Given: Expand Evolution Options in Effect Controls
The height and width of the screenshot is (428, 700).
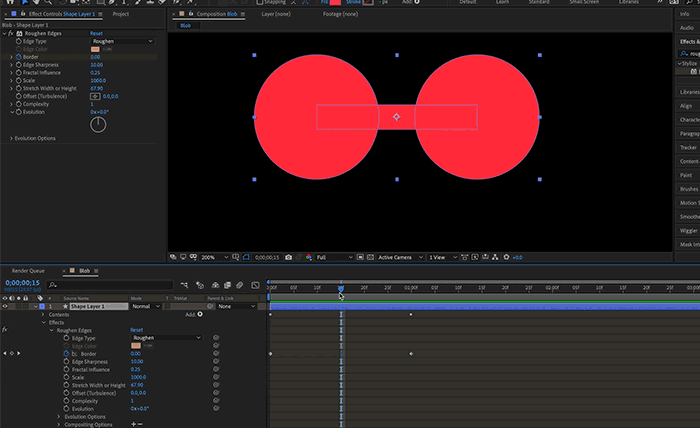Looking at the screenshot, I should pyautogui.click(x=10, y=138).
